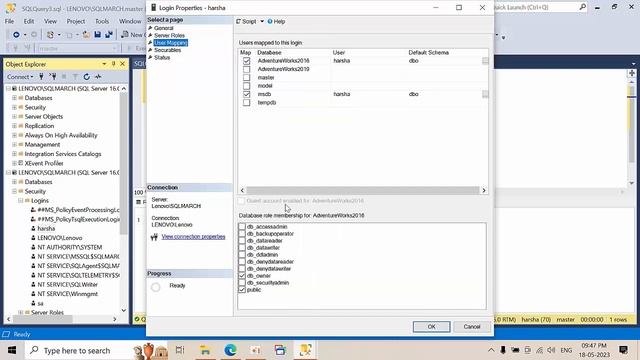Check the AdventureWorks2019 map checkbox
The width and height of the screenshot is (640, 360).
[246, 69]
